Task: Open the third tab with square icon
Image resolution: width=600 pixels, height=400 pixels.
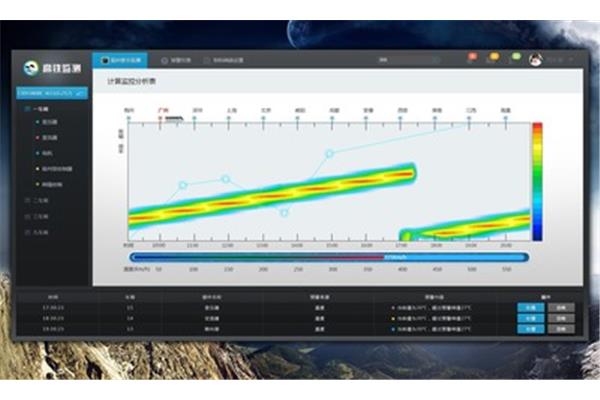Action: (223, 60)
